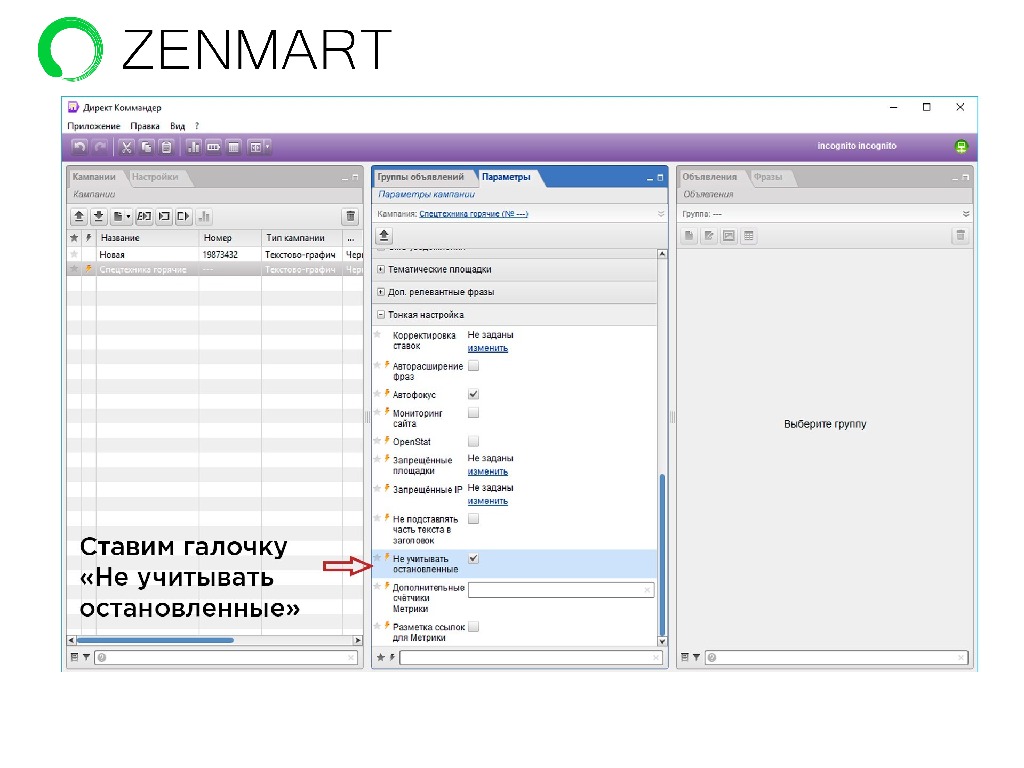Switch to the Фразы tab

pos(768,177)
